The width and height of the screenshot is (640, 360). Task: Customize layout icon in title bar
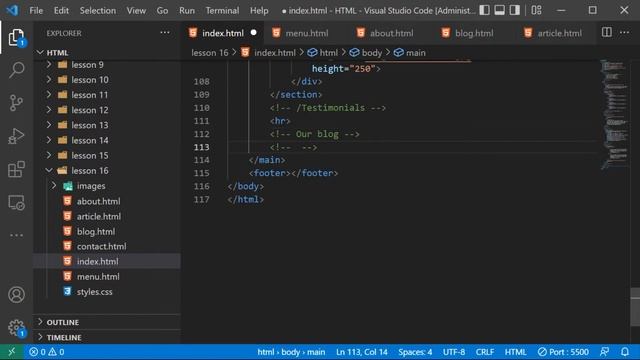tap(536, 10)
